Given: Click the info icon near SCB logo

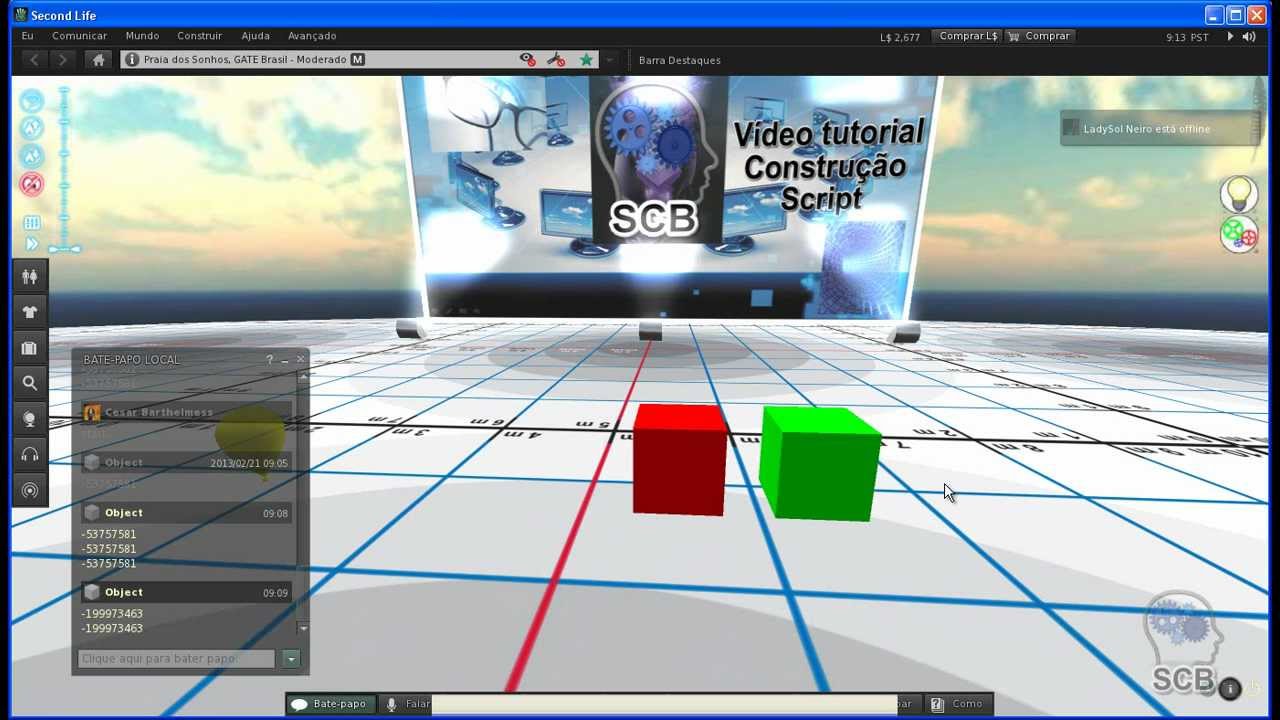Looking at the screenshot, I should (1229, 688).
